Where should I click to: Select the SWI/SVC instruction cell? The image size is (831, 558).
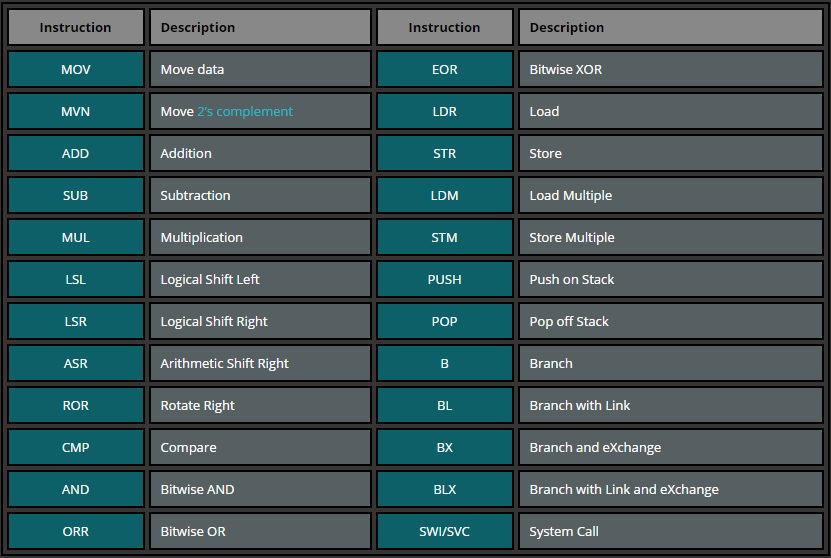pyautogui.click(x=445, y=532)
